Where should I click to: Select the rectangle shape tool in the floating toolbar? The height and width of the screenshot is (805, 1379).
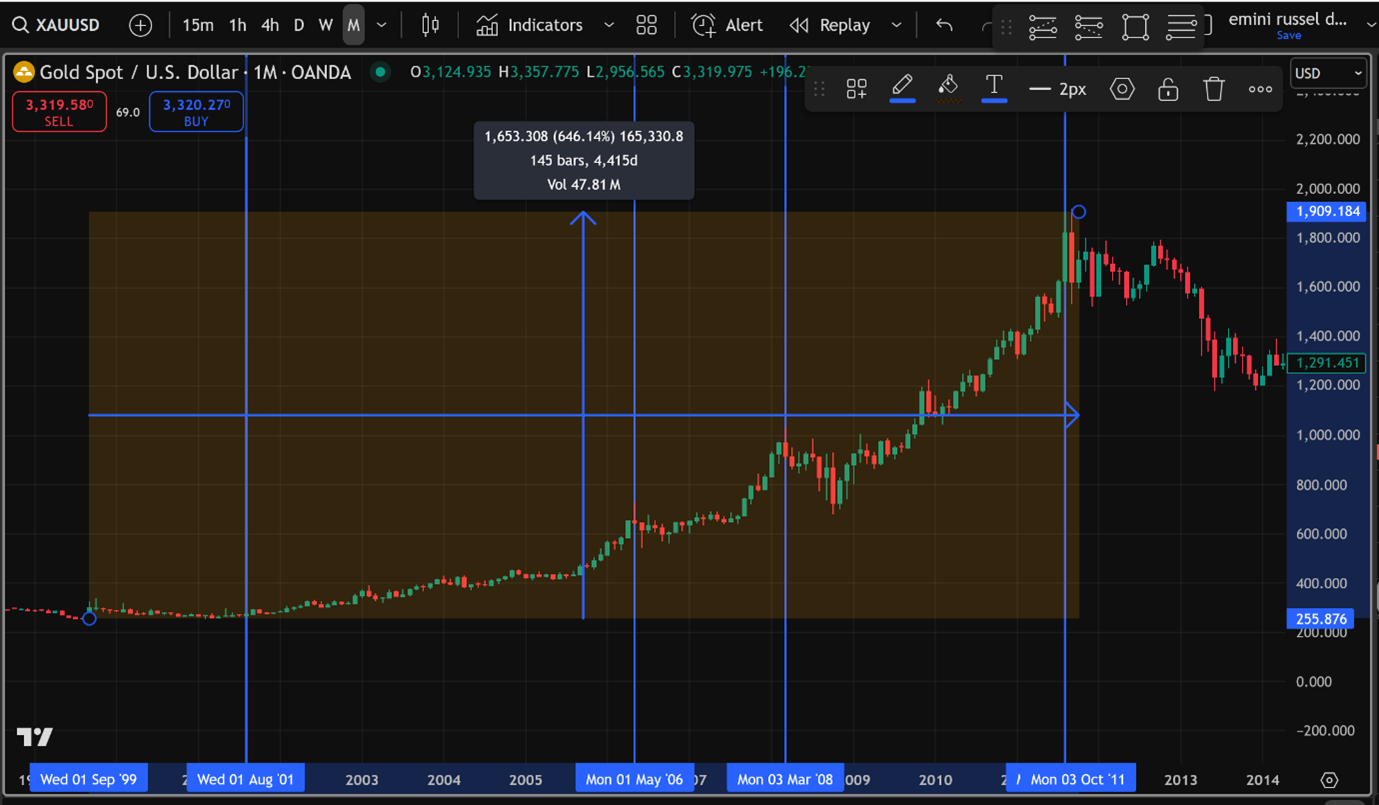click(1135, 27)
